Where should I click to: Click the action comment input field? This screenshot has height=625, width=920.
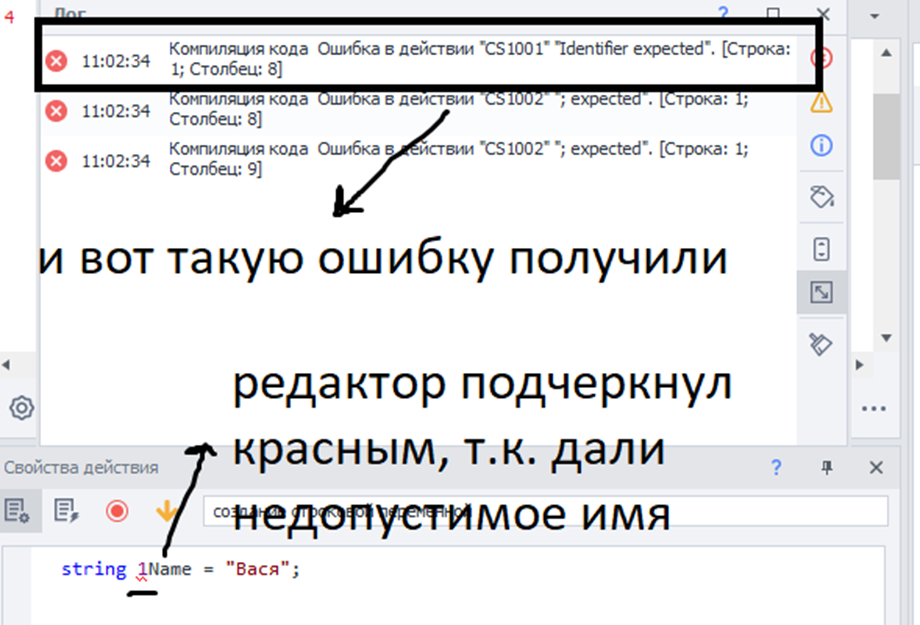(546, 511)
